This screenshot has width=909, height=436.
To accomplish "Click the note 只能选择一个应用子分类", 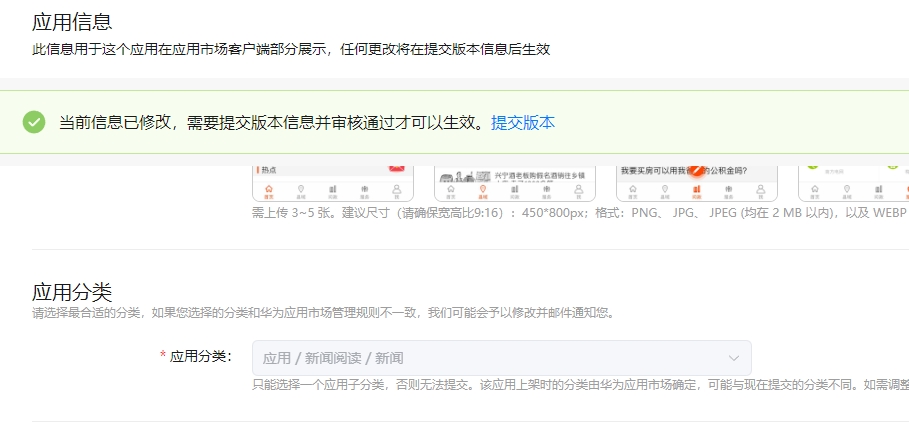I will coord(580,384).
